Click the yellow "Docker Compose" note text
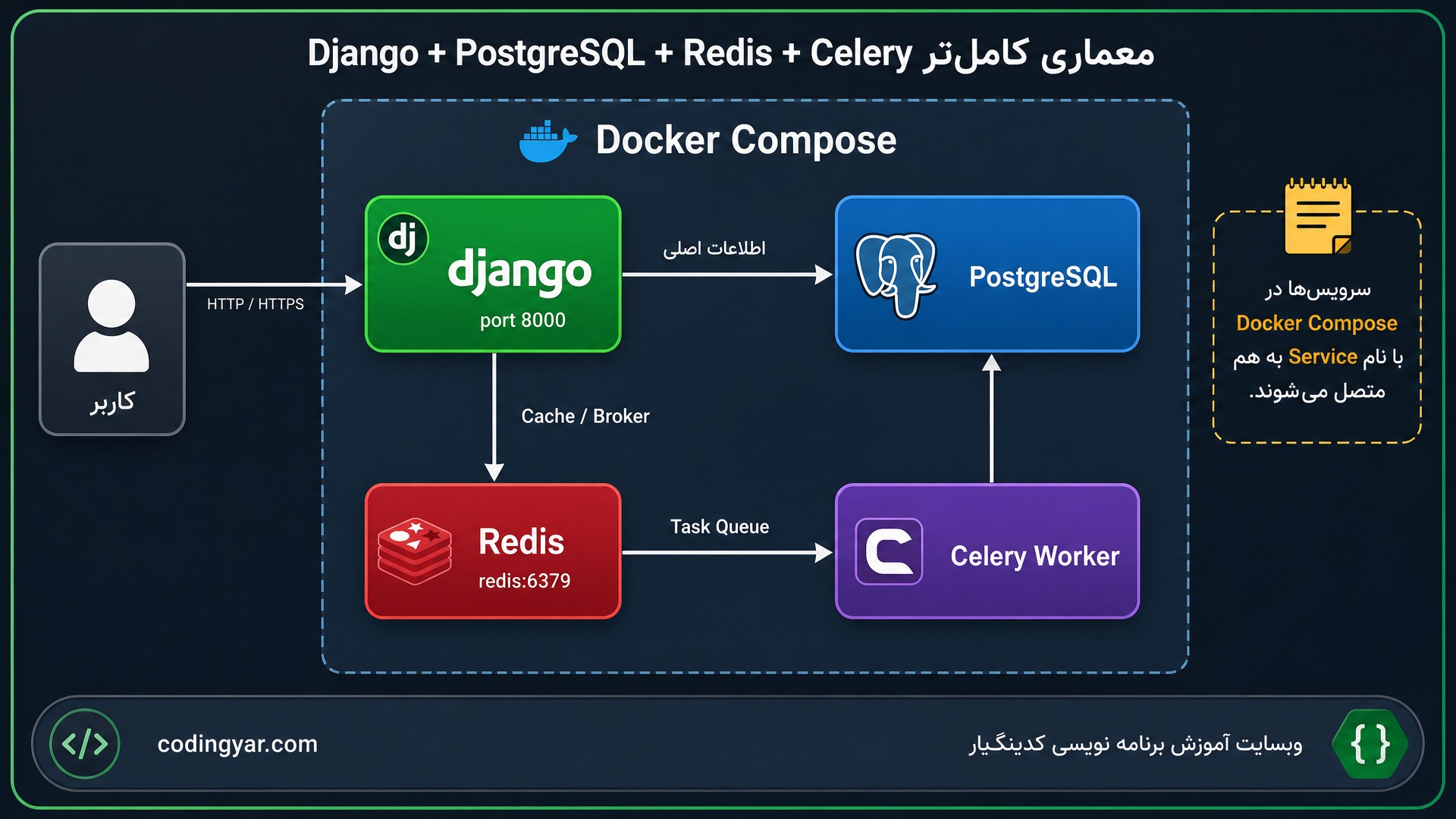 click(1316, 323)
